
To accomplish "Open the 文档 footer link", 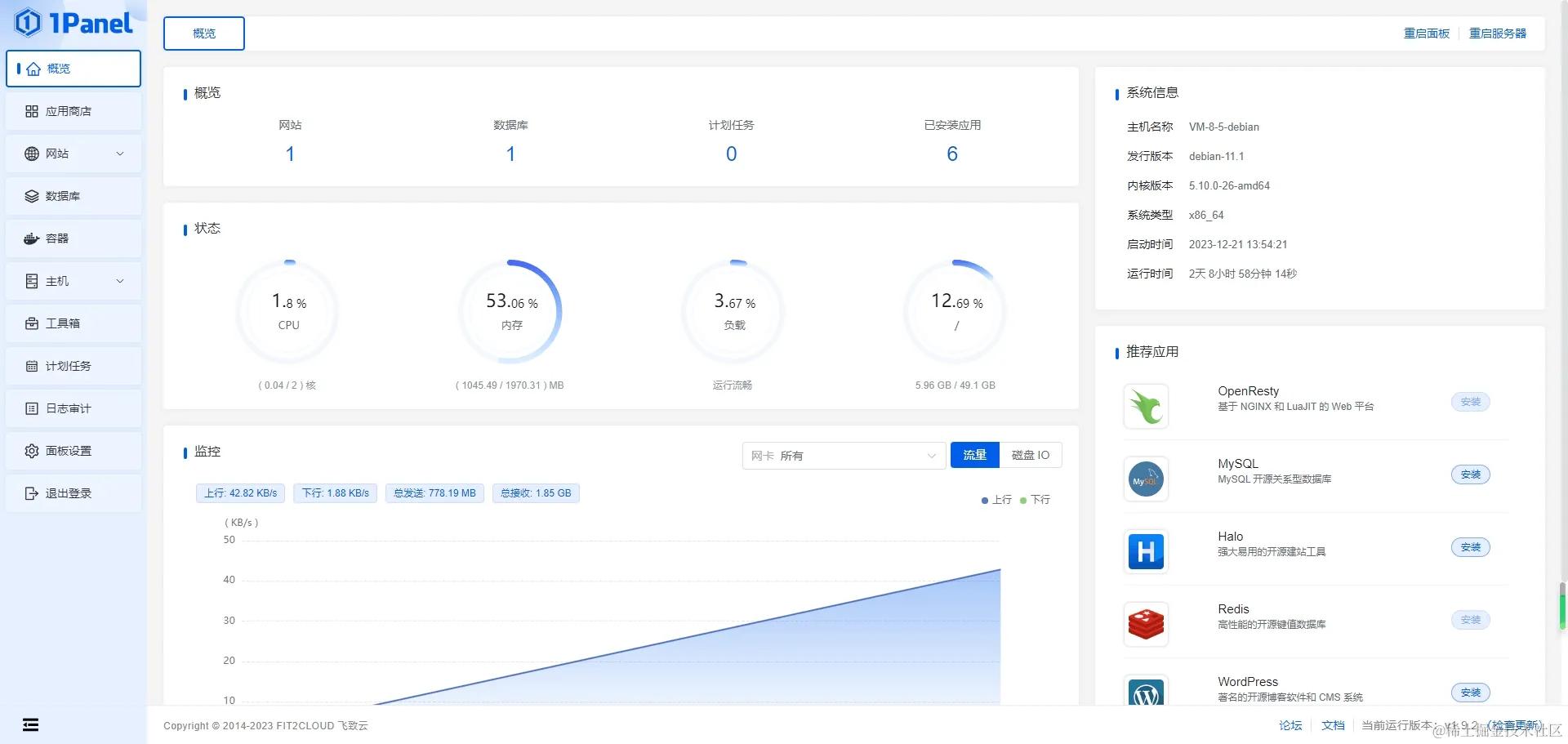I will (x=1333, y=725).
